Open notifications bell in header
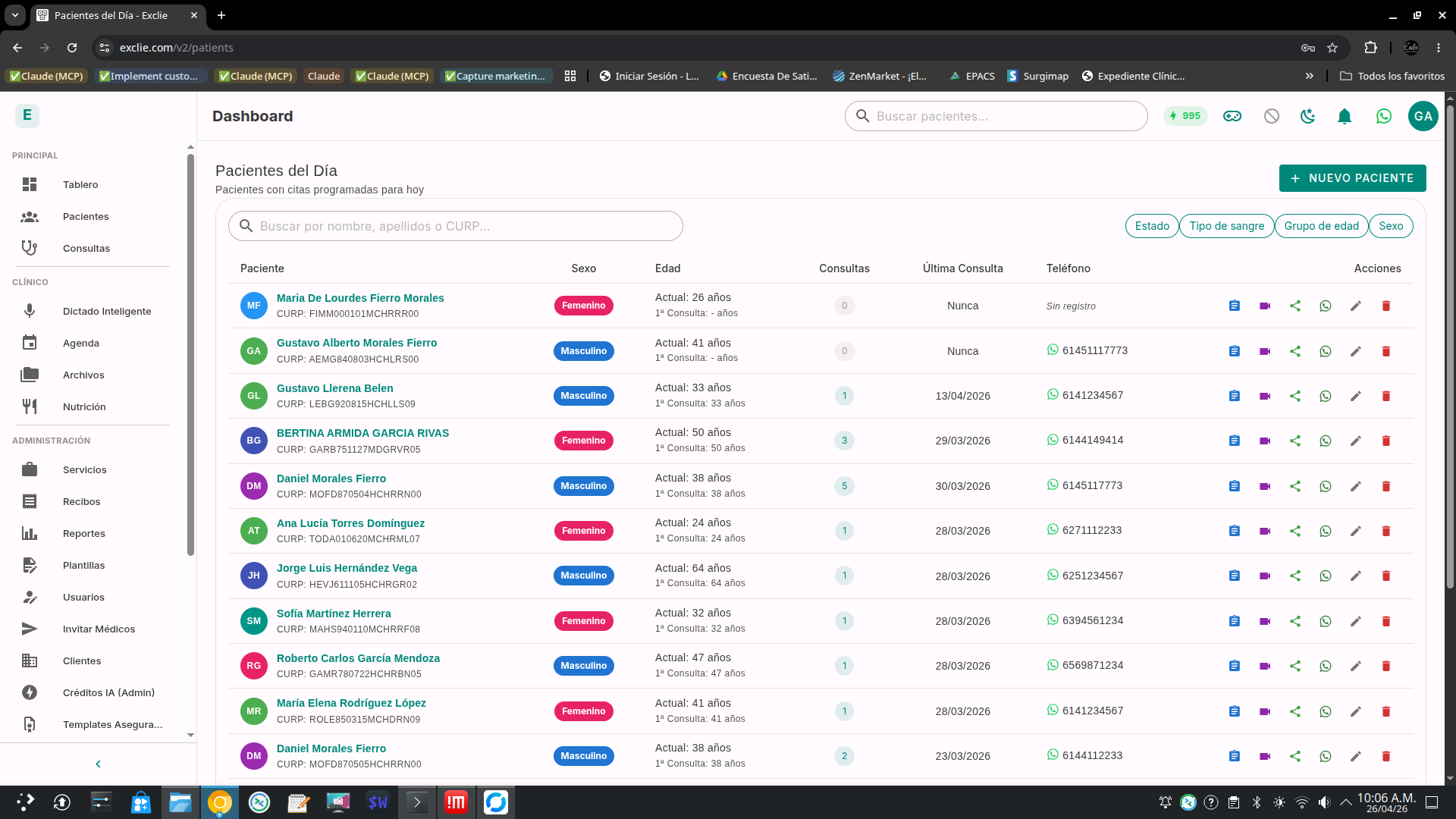This screenshot has height=819, width=1456. point(1345,116)
